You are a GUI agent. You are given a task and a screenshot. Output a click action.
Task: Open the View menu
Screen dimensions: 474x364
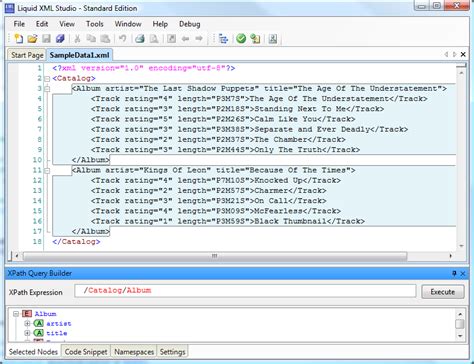tap(67, 24)
